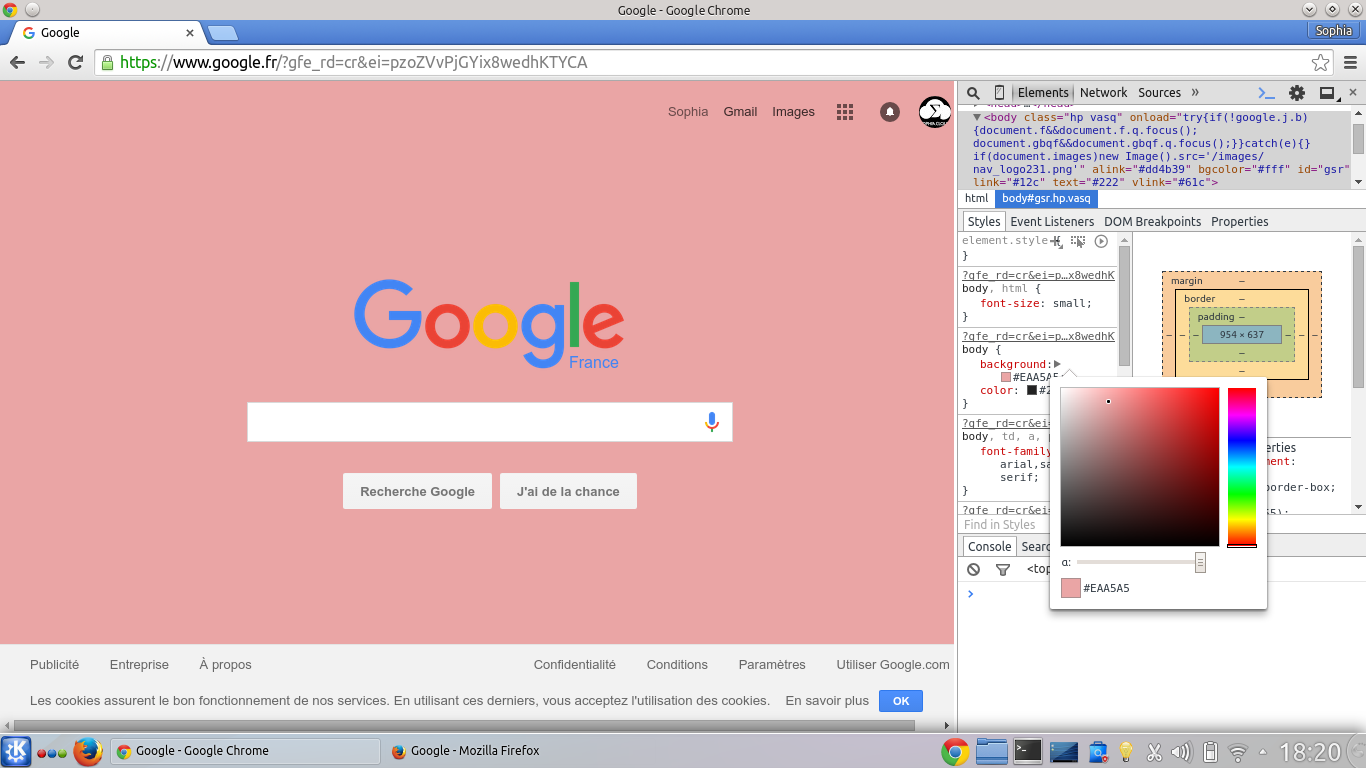Open DevTools settings gear
The width and height of the screenshot is (1366, 768).
pos(1297,93)
